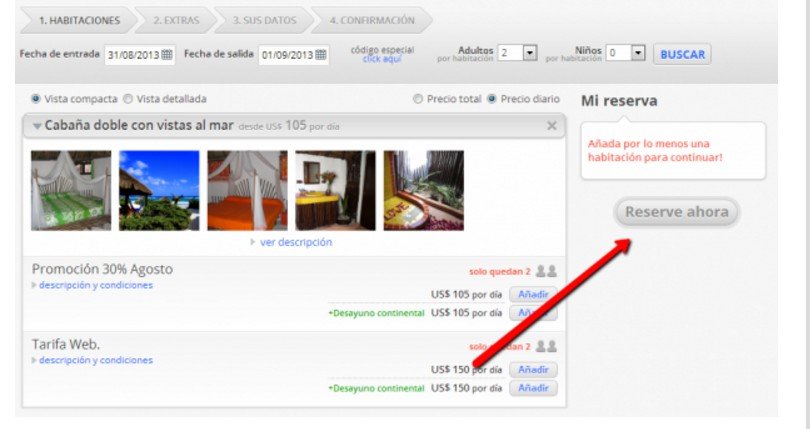
Task: Expand descripción y condiciones under Tarifa Web
Action: tap(95, 360)
